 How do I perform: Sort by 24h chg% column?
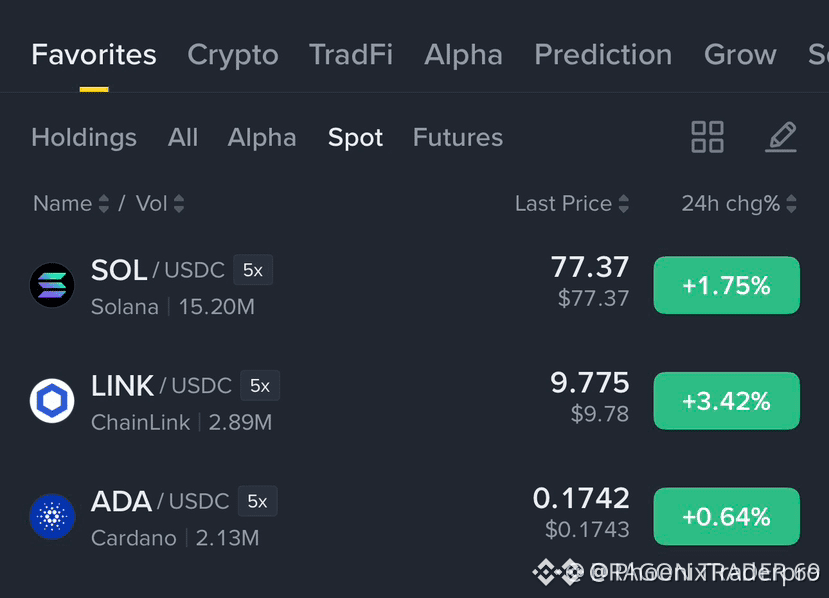click(739, 204)
